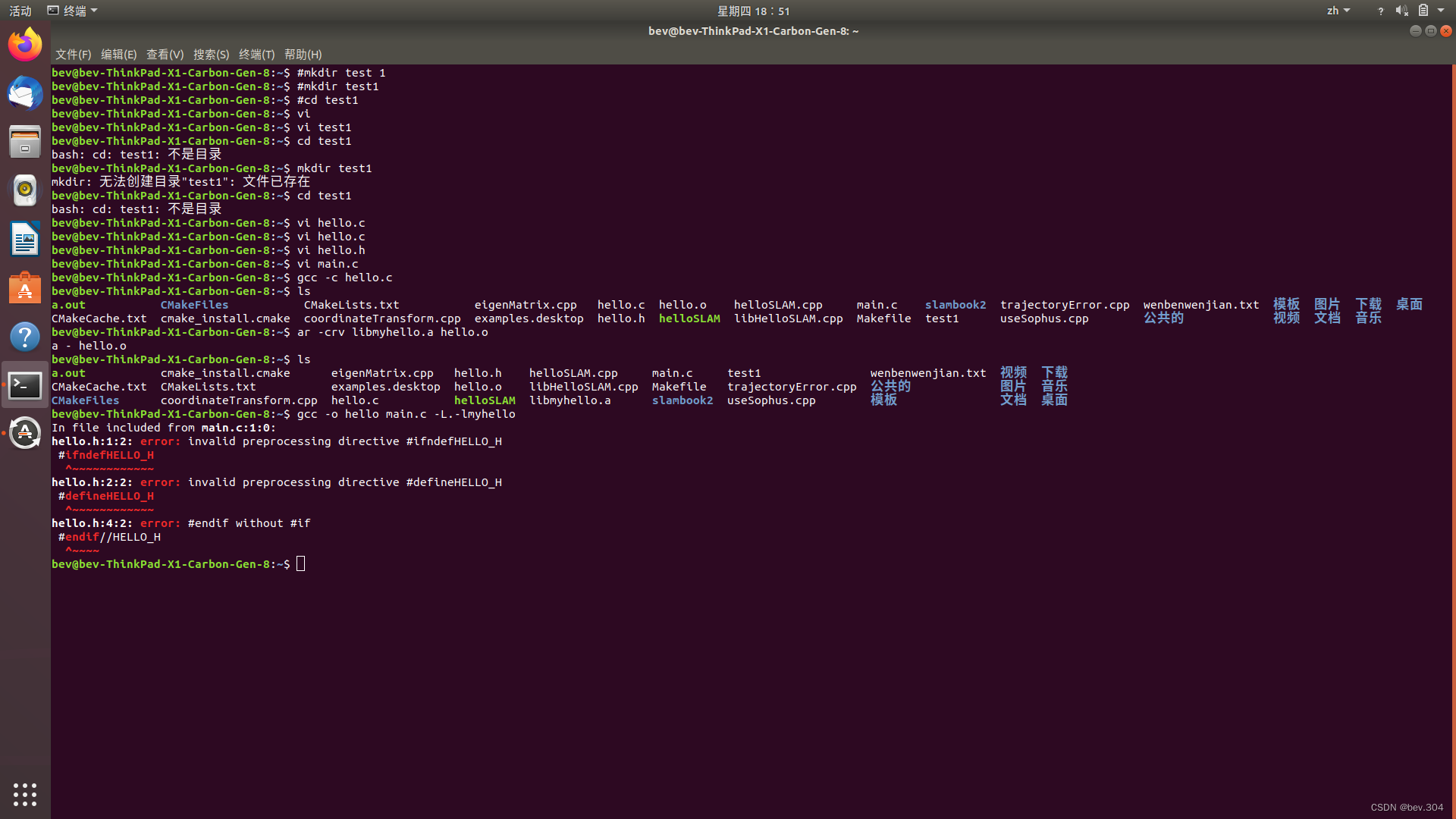Click the red '#defineHELLO_H' source line
1456x819 pixels.
point(106,496)
